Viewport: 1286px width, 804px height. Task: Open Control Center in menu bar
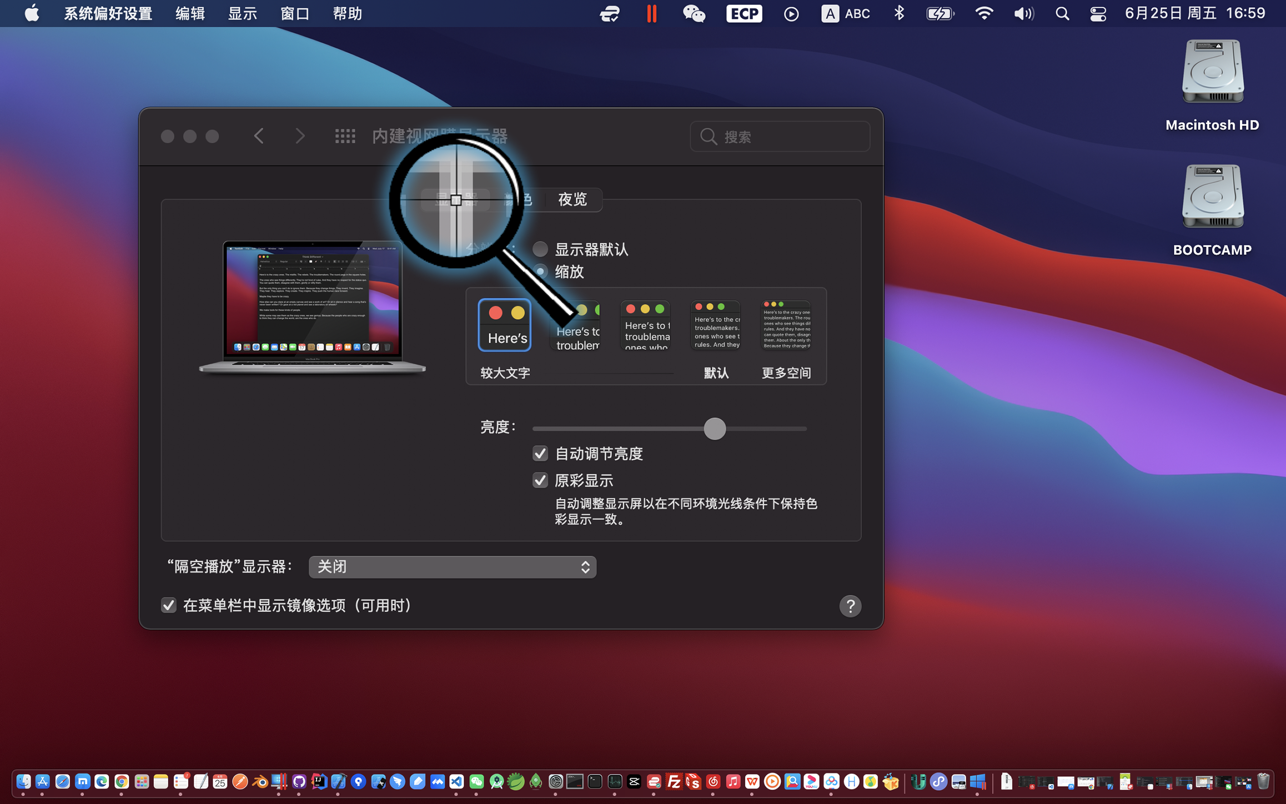point(1098,13)
